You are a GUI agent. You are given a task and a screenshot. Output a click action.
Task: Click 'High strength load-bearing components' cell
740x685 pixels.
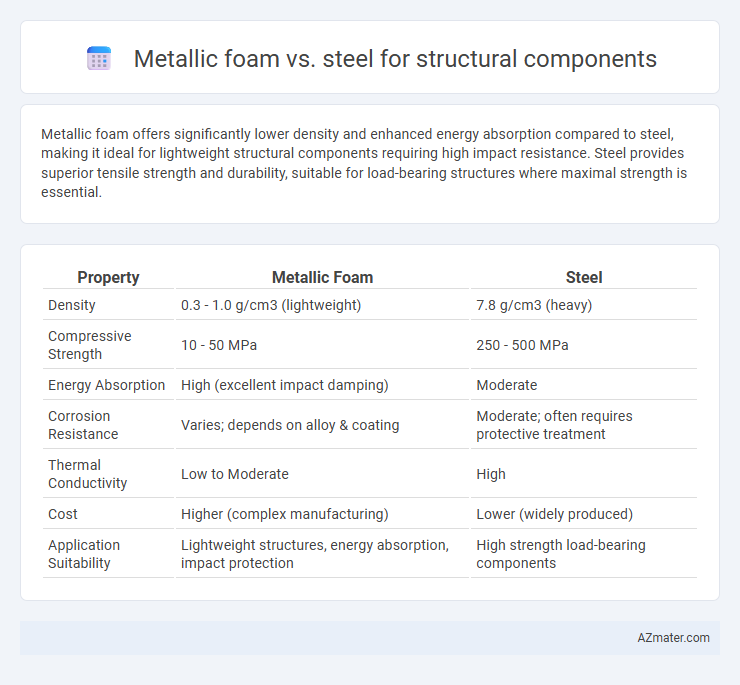tap(561, 554)
